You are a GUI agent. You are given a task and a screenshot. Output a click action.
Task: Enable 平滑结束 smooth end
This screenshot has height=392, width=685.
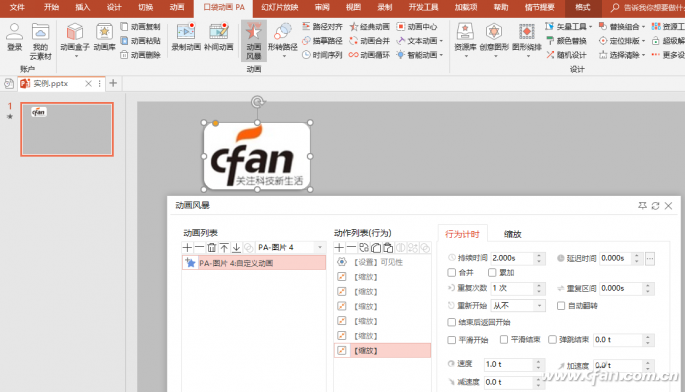(x=504, y=340)
